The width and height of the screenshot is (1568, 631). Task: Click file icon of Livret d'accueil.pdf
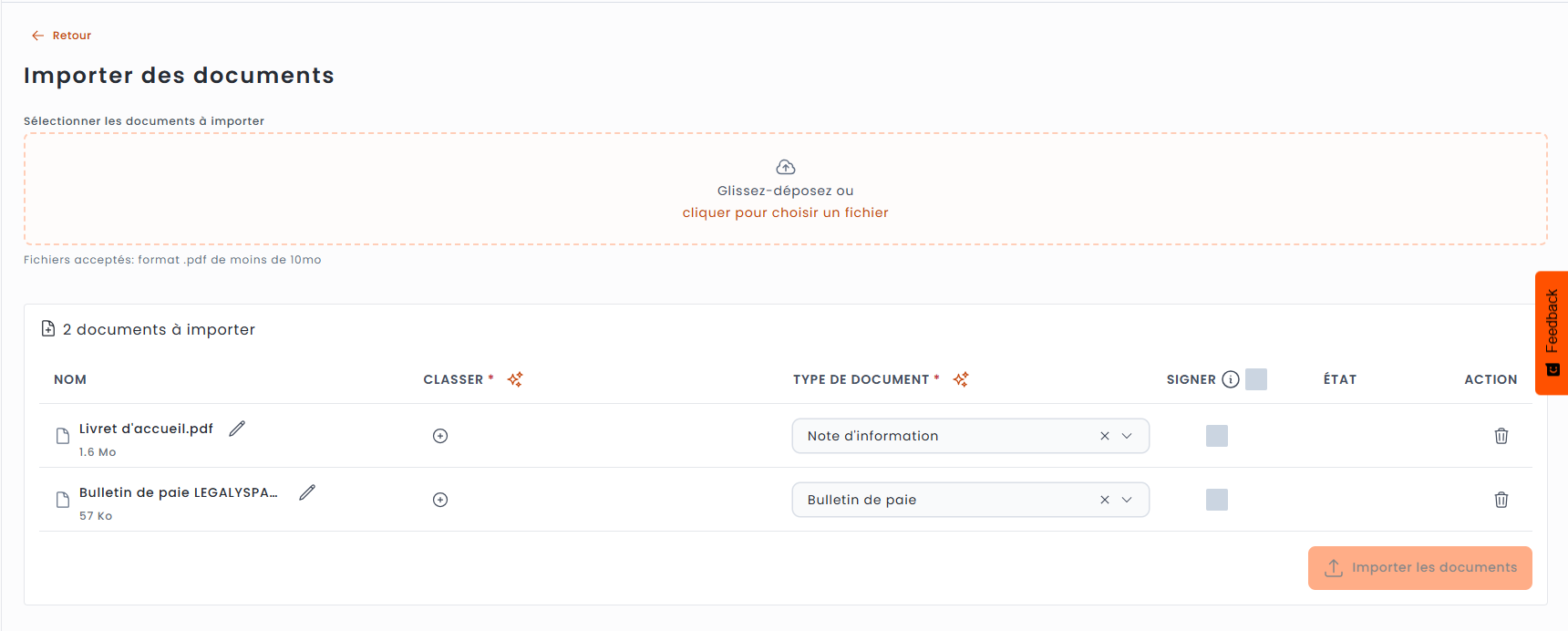(x=63, y=436)
